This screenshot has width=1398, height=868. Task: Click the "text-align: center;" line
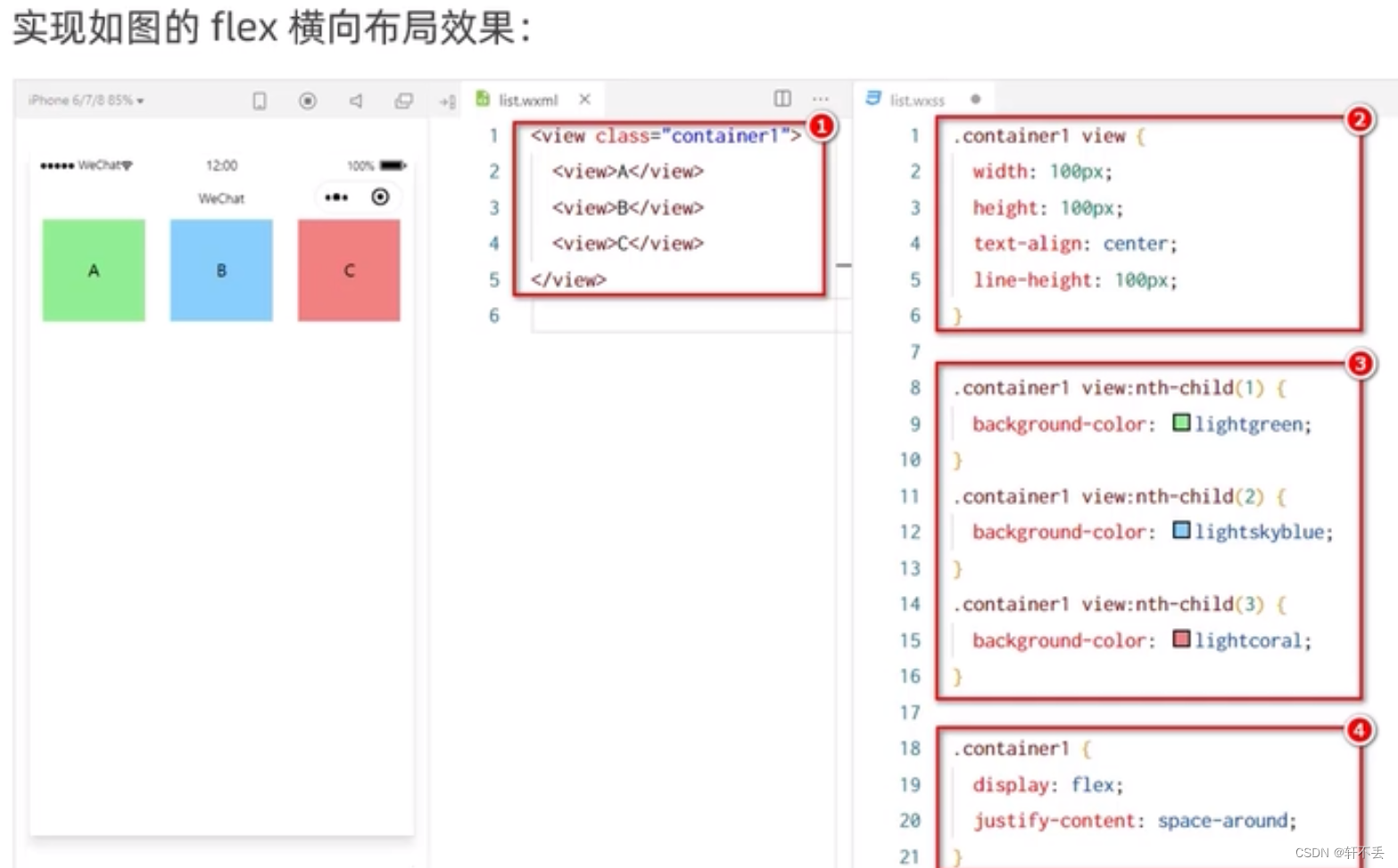click(1075, 244)
